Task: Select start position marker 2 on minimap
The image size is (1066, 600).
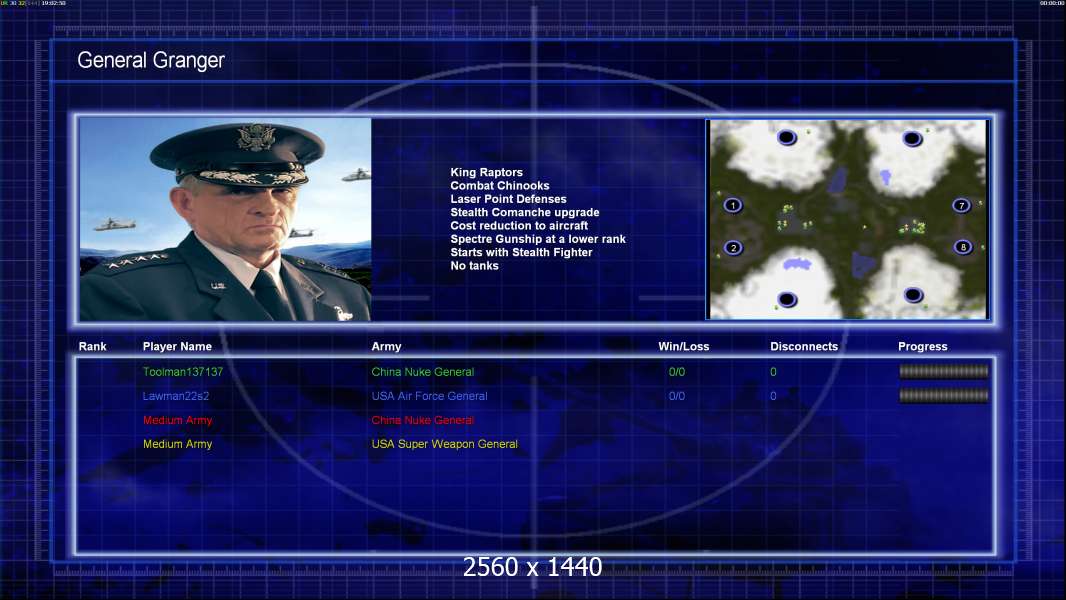Action: click(x=733, y=248)
